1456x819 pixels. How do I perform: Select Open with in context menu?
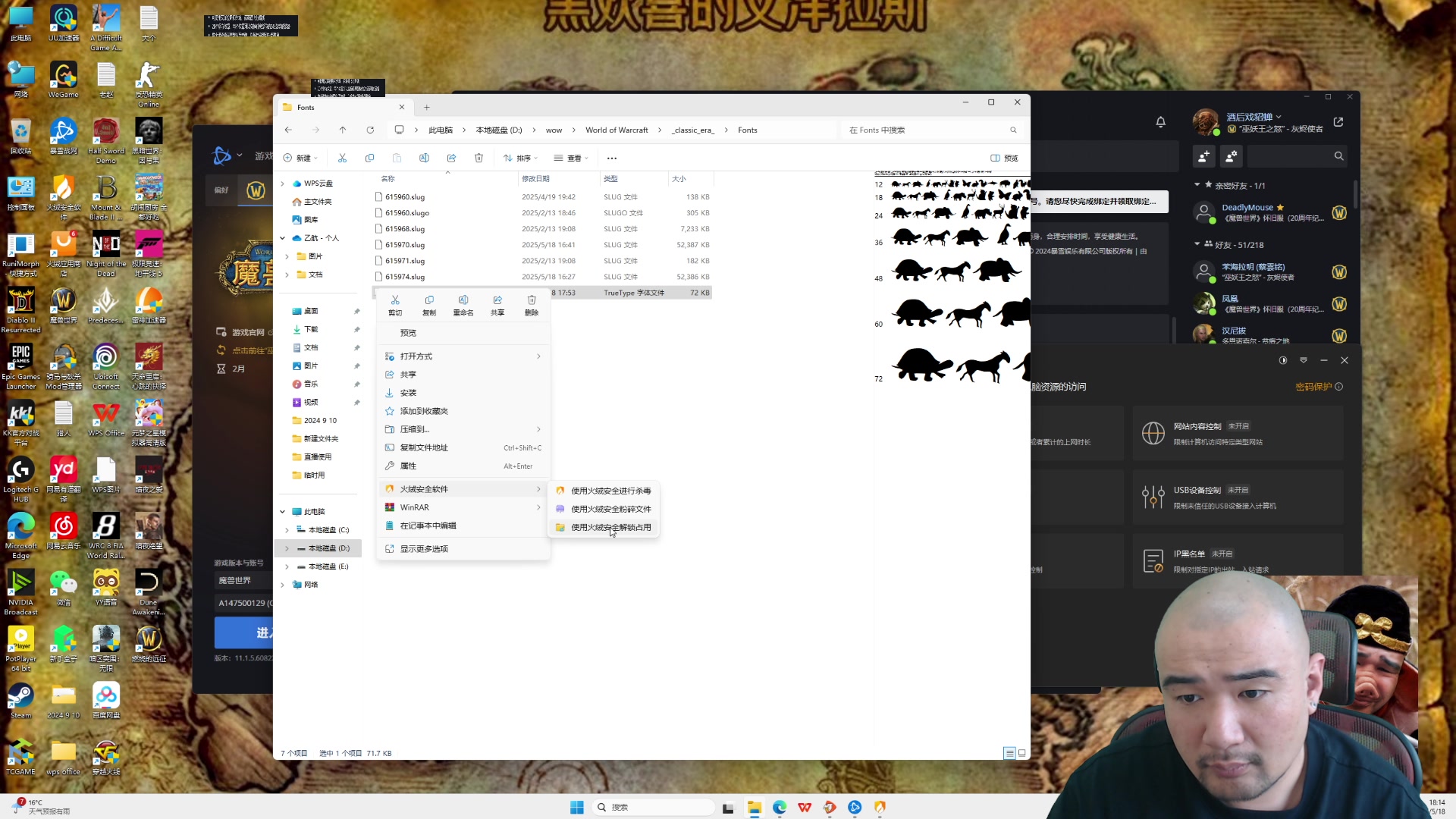(463, 356)
